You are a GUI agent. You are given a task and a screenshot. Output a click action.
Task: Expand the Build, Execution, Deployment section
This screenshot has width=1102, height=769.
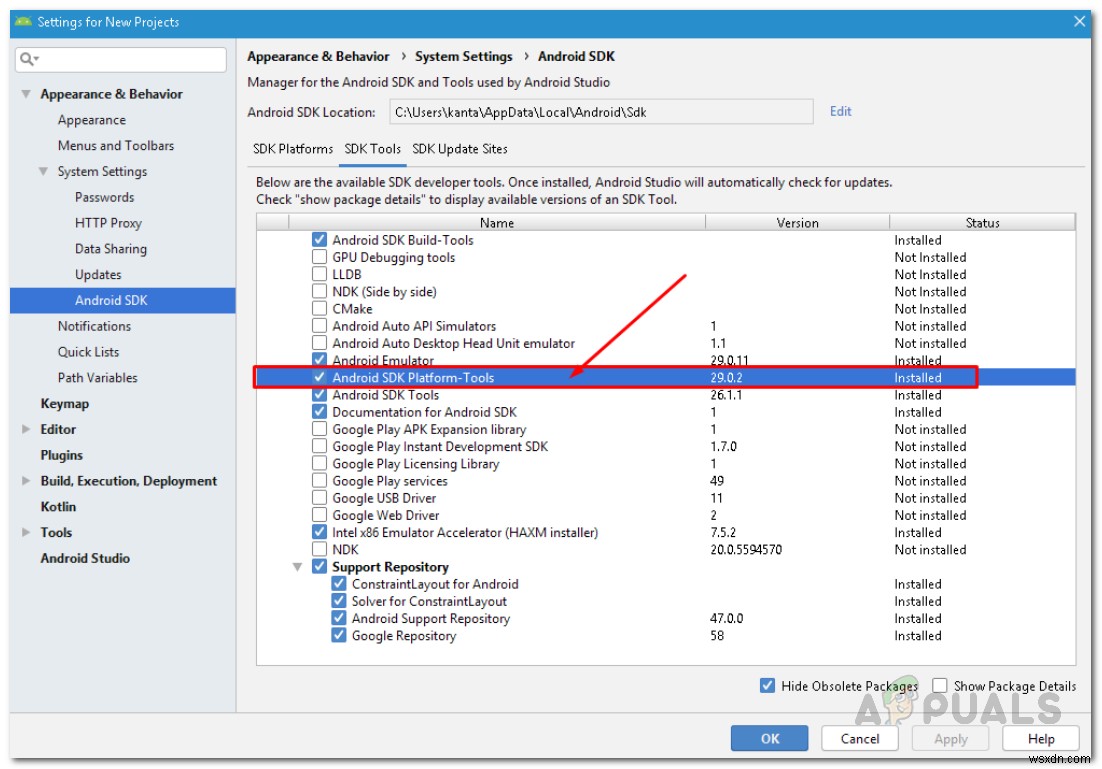26,480
